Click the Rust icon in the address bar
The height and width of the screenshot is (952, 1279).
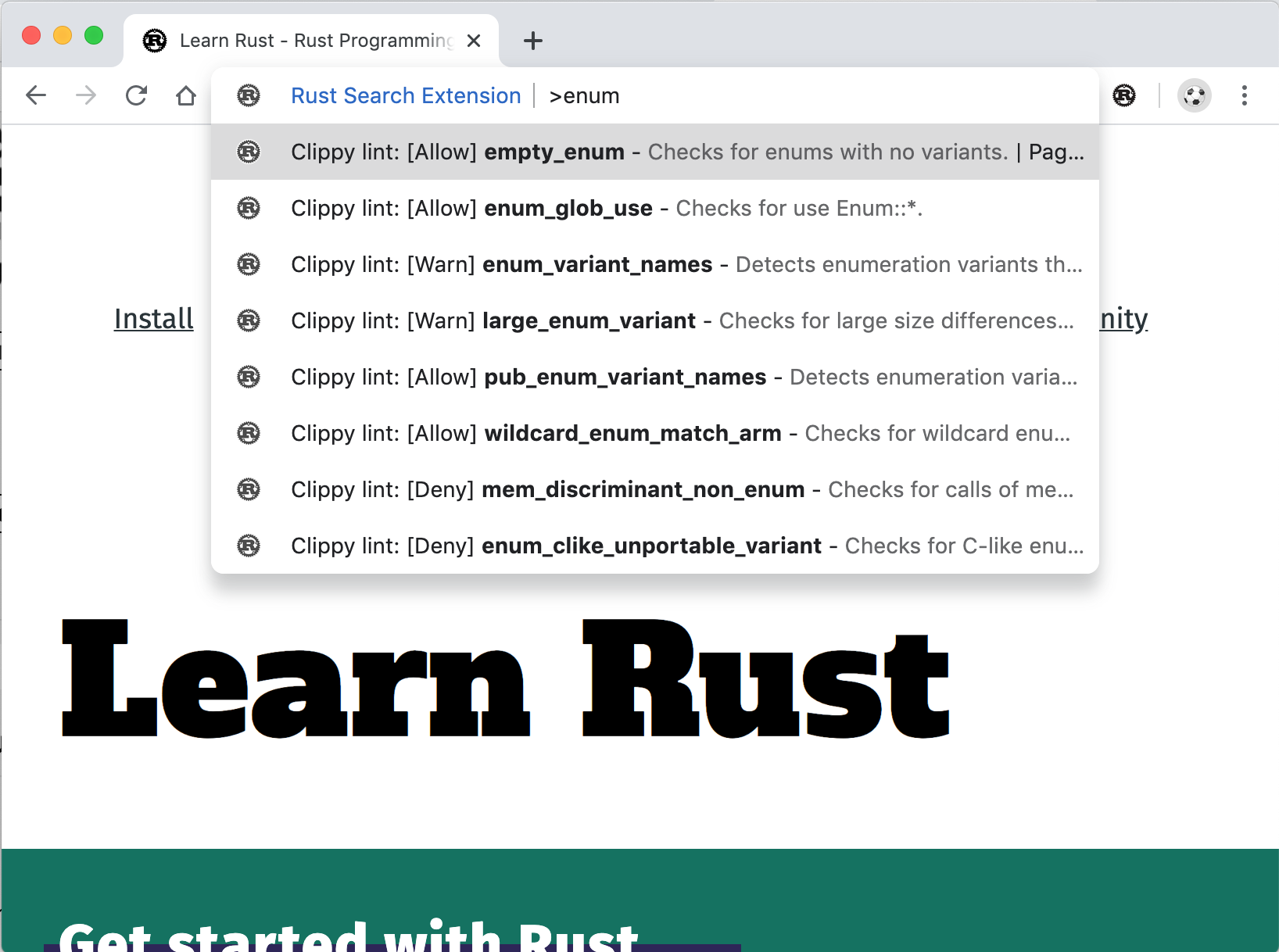[249, 95]
